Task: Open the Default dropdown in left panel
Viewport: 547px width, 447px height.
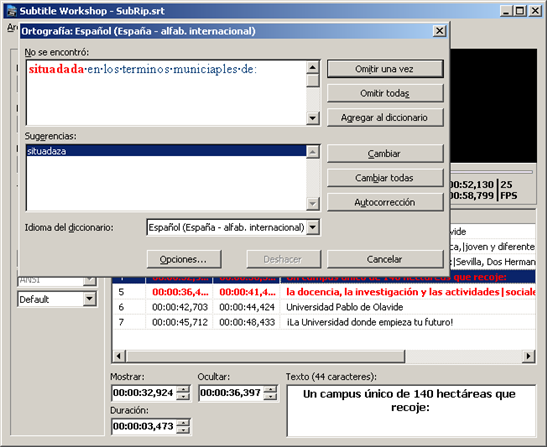Action: point(90,299)
